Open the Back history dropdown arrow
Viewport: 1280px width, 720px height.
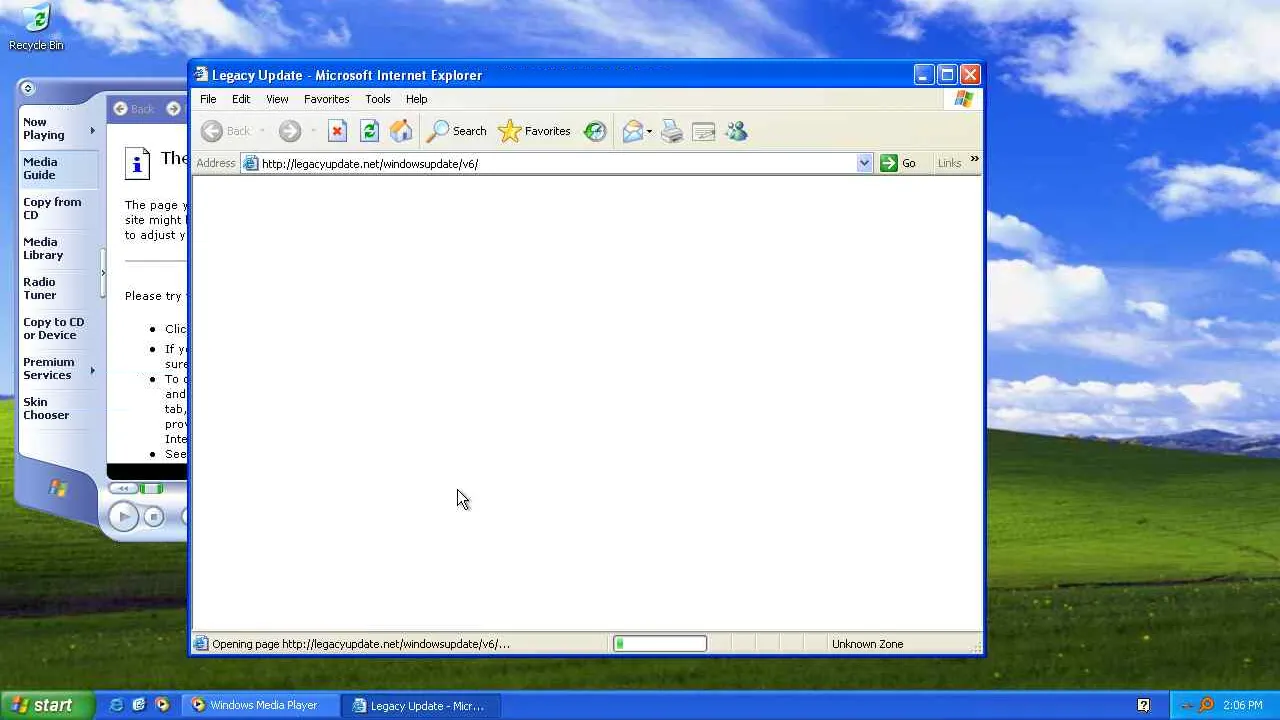[262, 131]
